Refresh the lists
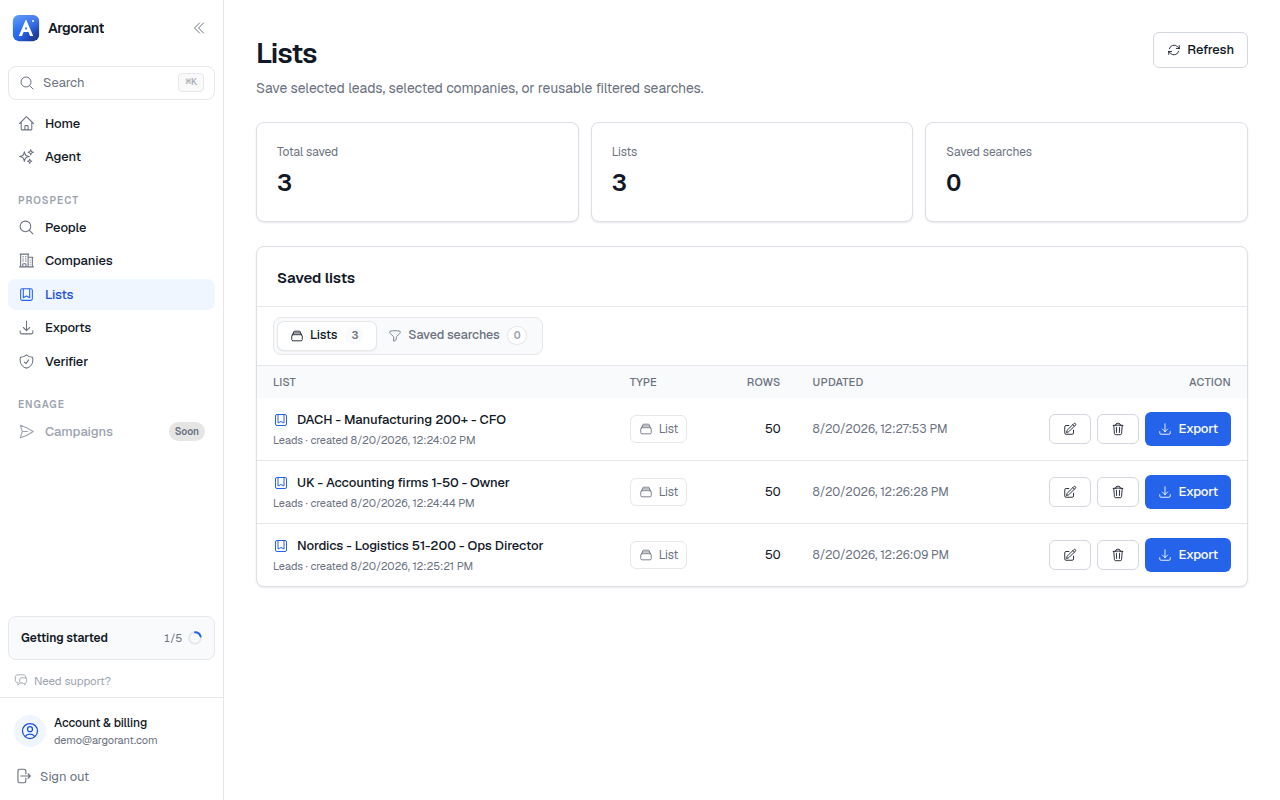This screenshot has height=800, width=1280. pyautogui.click(x=1200, y=50)
